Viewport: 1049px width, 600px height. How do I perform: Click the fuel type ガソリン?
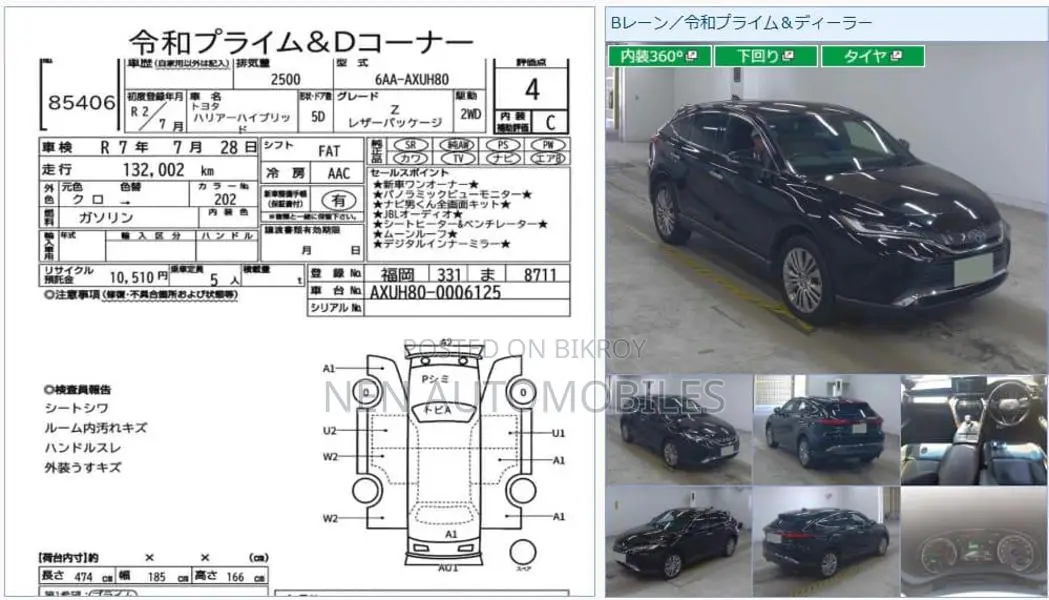(106, 217)
